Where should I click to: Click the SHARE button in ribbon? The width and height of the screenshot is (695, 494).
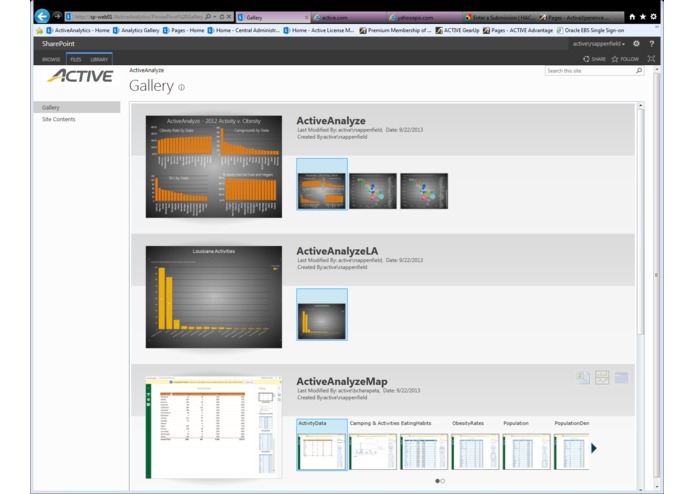(x=594, y=59)
